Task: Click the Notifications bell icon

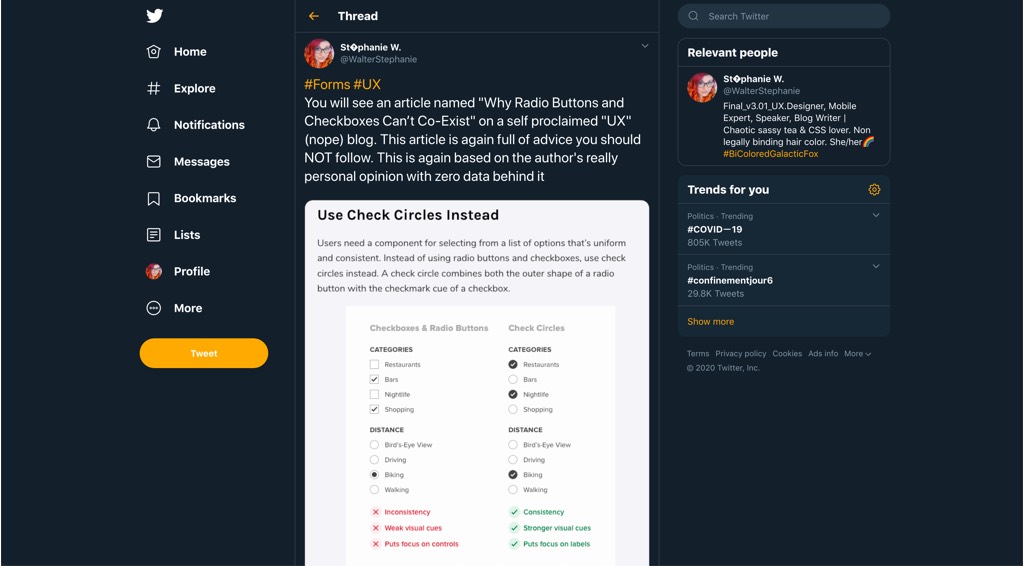Action: pos(154,125)
